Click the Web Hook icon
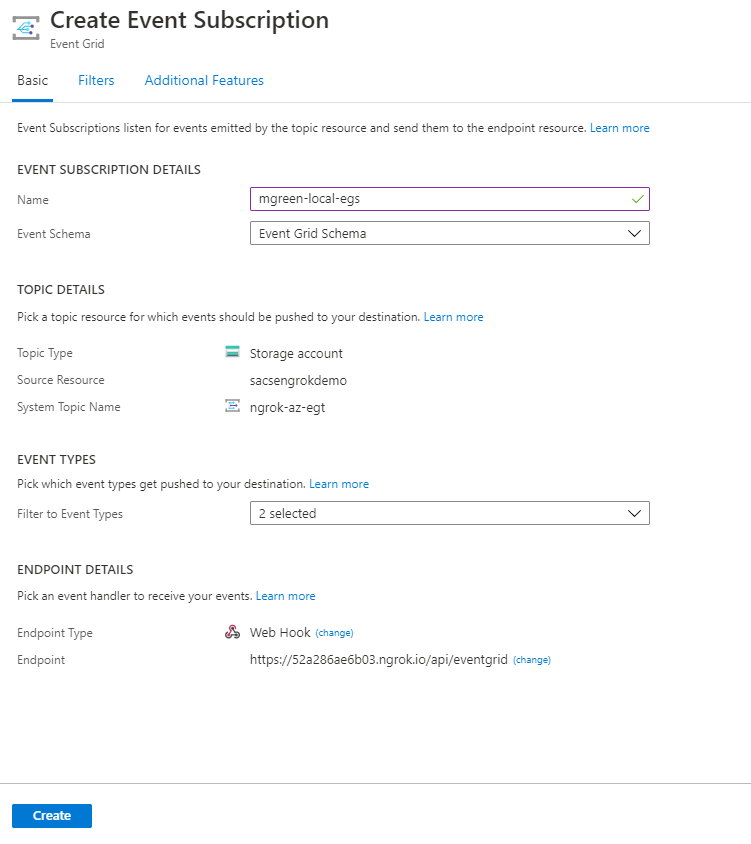The image size is (751, 844). 232,632
